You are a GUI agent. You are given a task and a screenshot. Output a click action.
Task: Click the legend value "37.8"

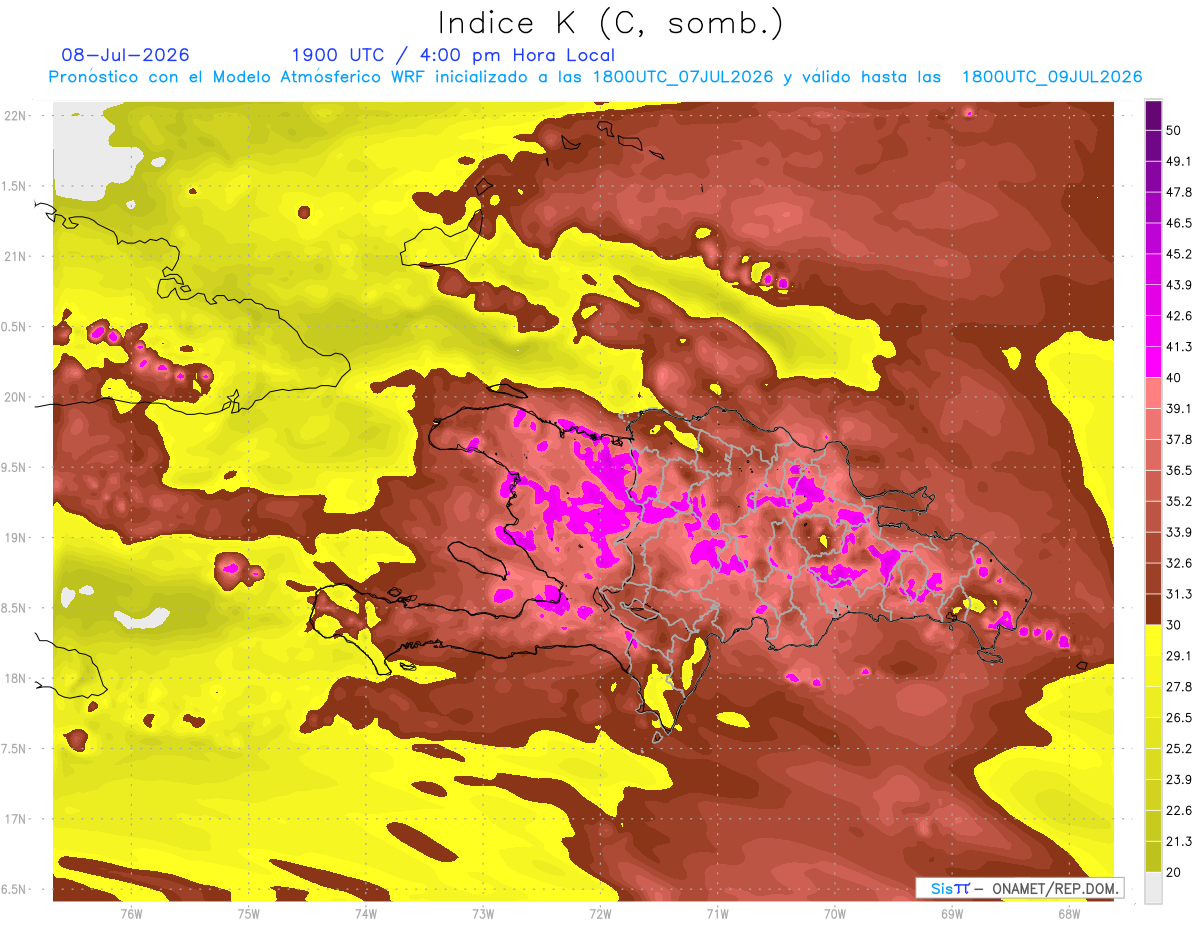(1179, 439)
